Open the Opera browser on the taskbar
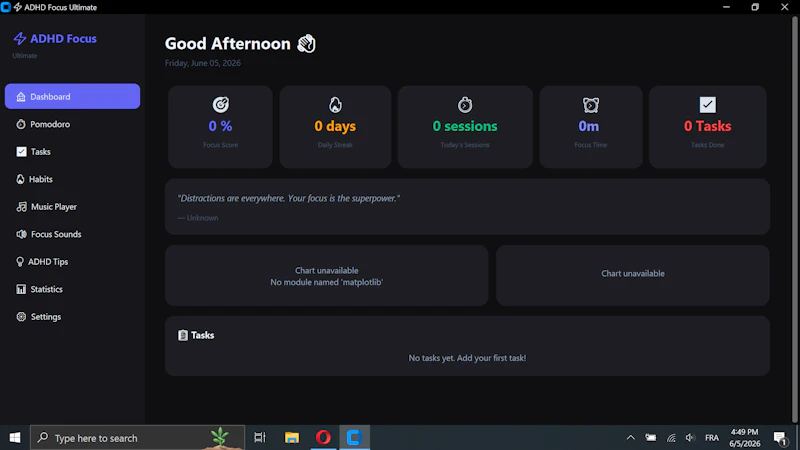800x450 pixels. click(x=323, y=438)
